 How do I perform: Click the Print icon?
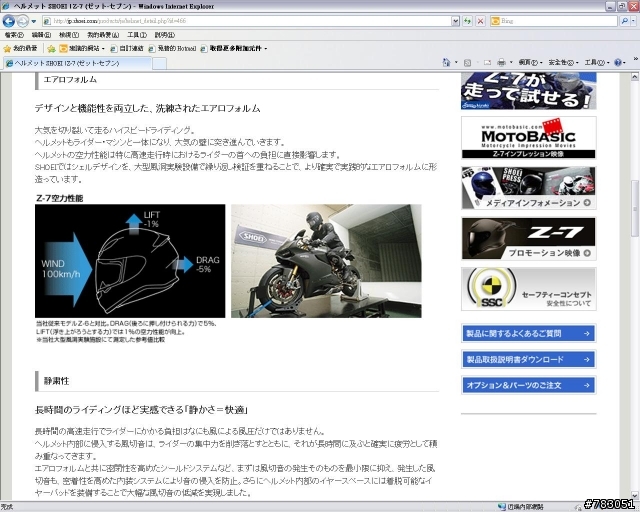point(501,62)
